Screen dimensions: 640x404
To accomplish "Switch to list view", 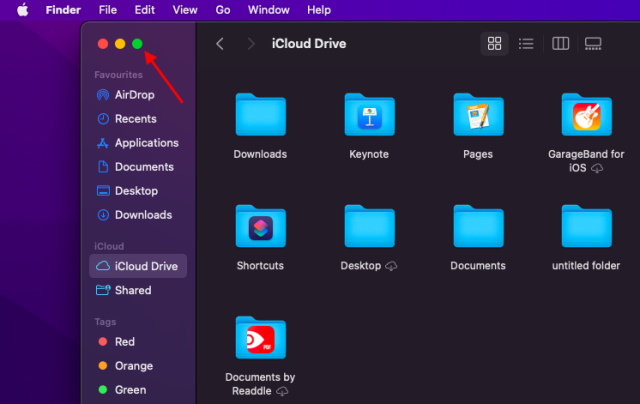I will (x=526, y=44).
